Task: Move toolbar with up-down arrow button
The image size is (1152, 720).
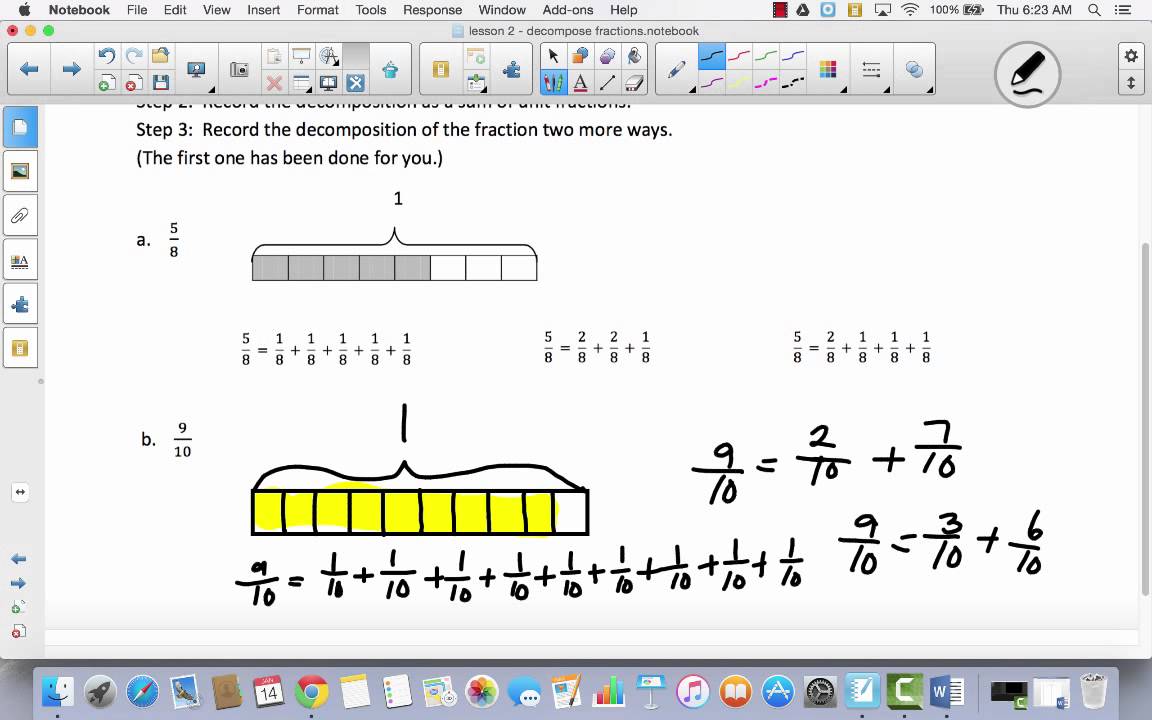Action: [x=1131, y=83]
